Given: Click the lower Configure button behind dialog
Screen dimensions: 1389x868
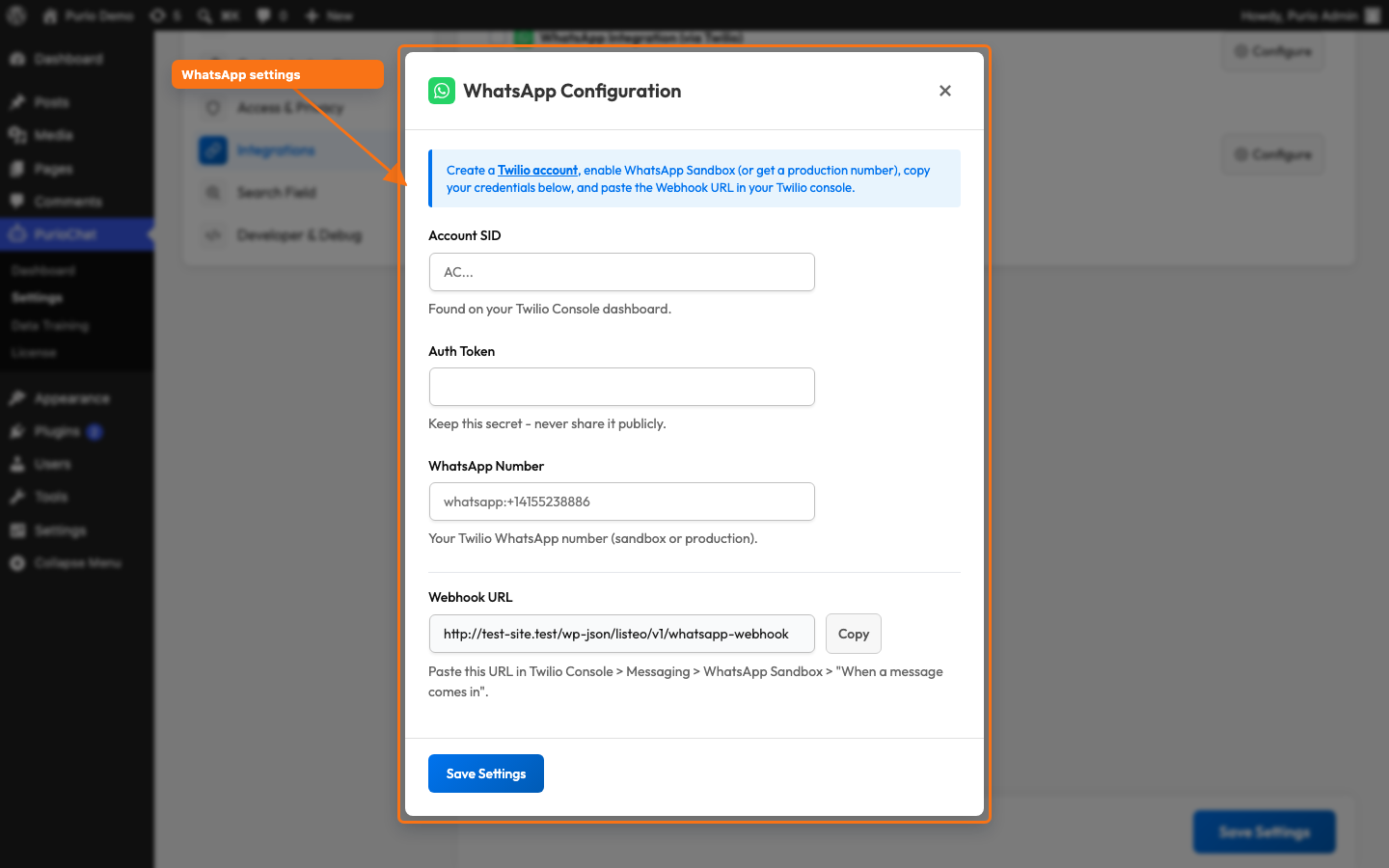Looking at the screenshot, I should pos(1273,154).
